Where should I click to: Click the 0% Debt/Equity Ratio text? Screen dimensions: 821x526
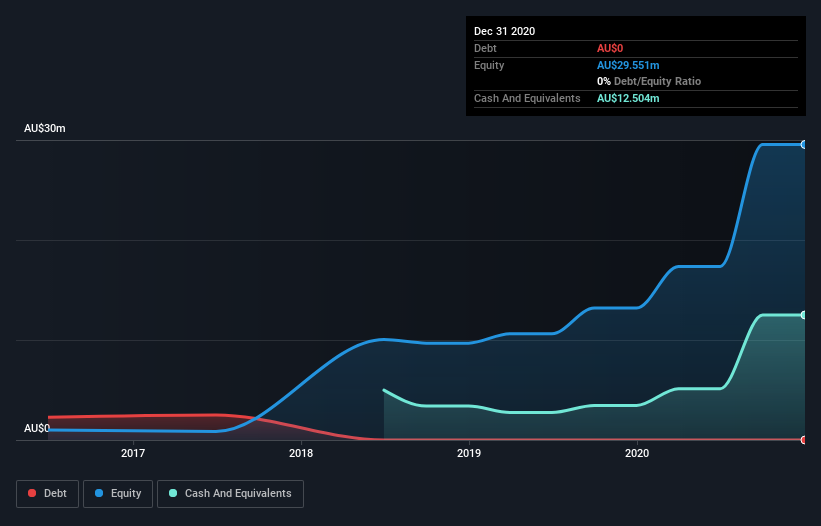[x=649, y=81]
